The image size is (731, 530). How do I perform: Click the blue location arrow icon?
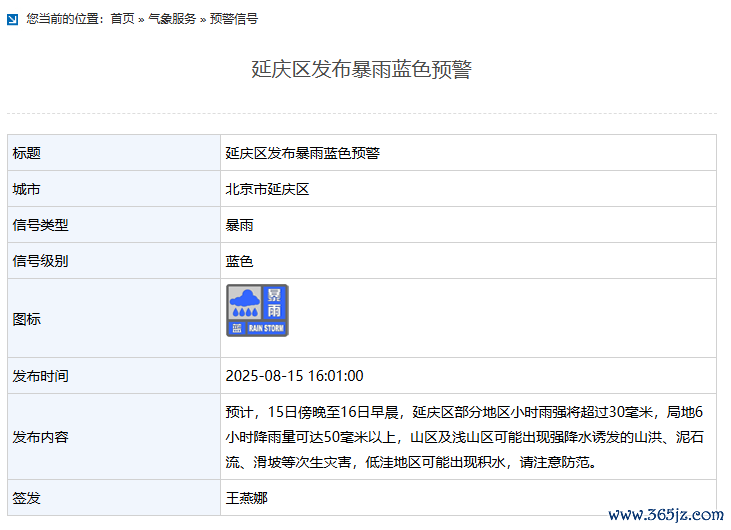coord(13,19)
